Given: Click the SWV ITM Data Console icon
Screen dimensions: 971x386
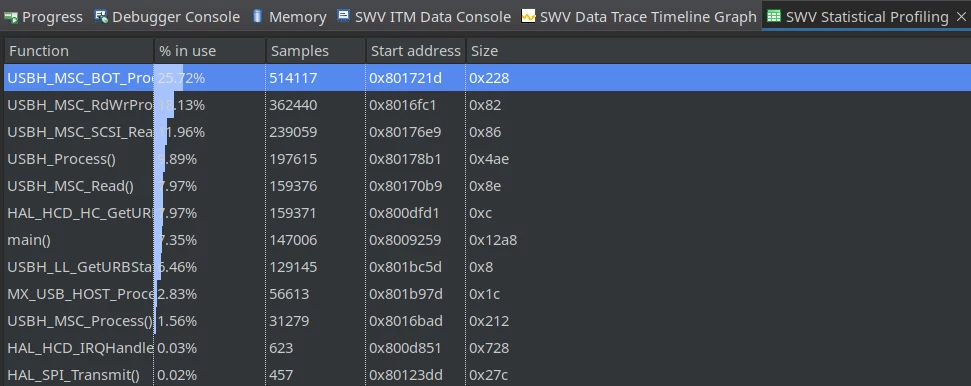Looking at the screenshot, I should coord(344,16).
